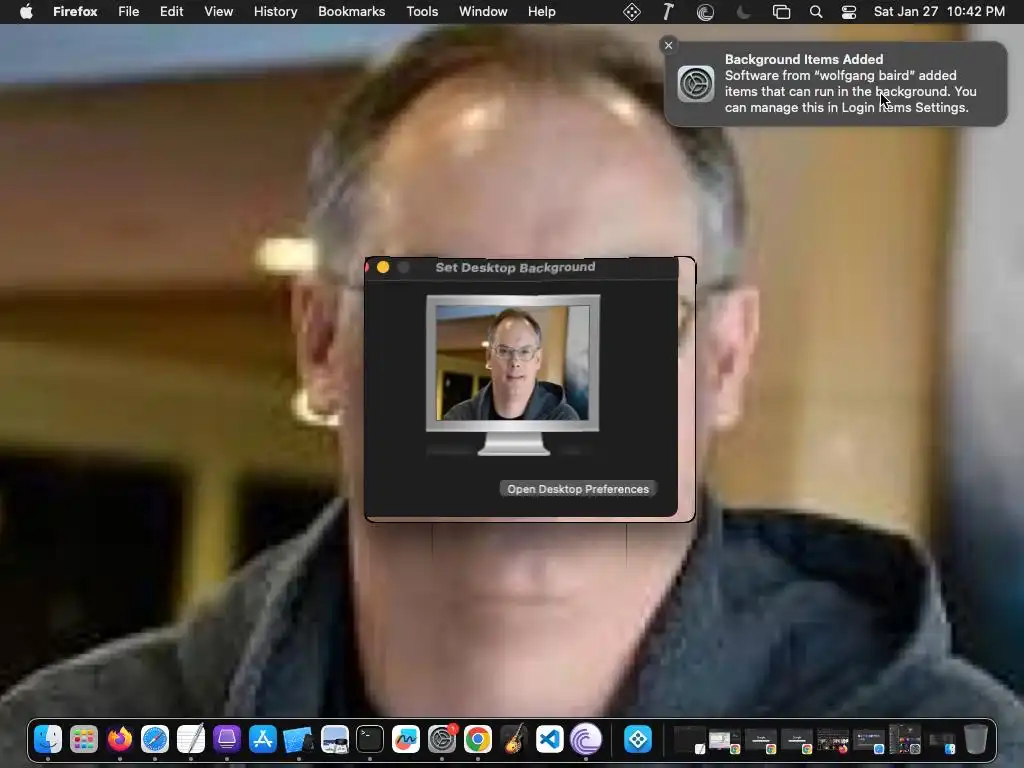The width and height of the screenshot is (1024, 768).
Task: Dismiss the Background Items Added notification
Action: click(668, 45)
